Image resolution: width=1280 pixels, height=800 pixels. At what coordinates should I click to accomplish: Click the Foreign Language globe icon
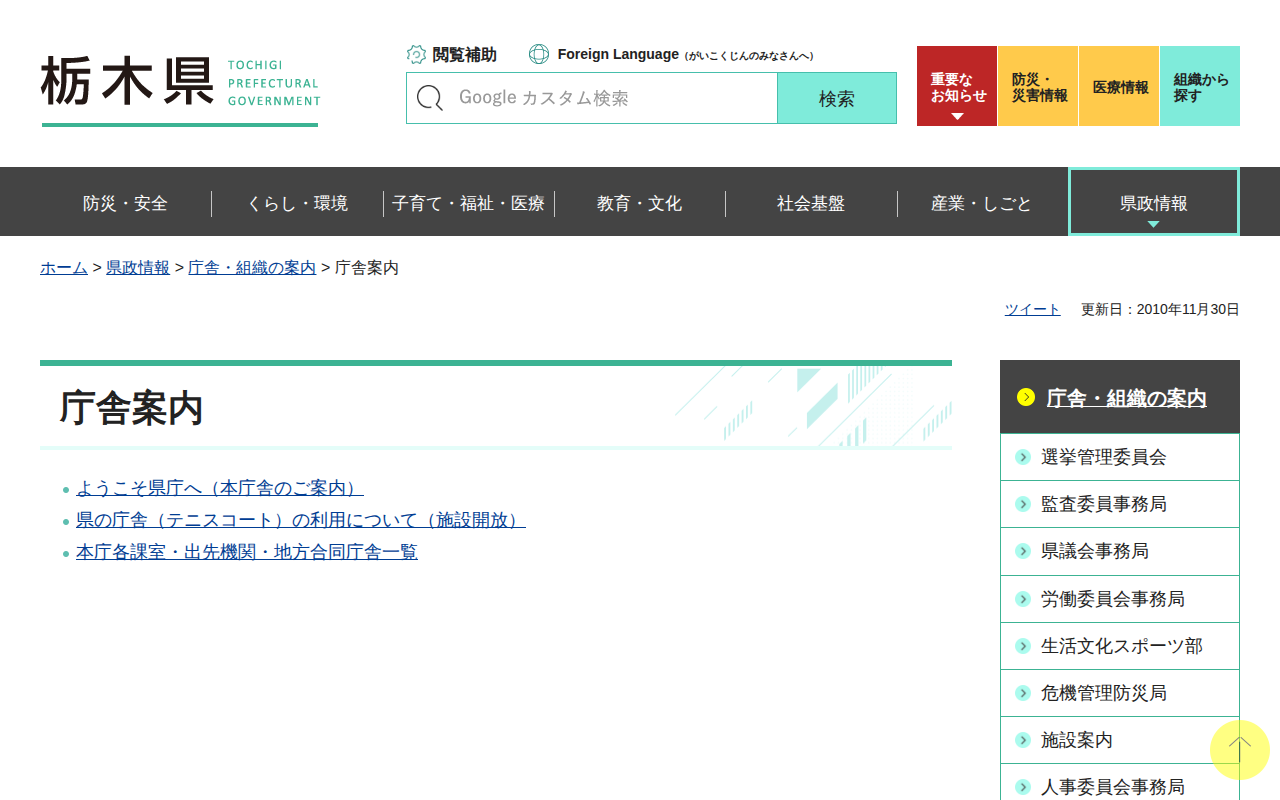539,54
